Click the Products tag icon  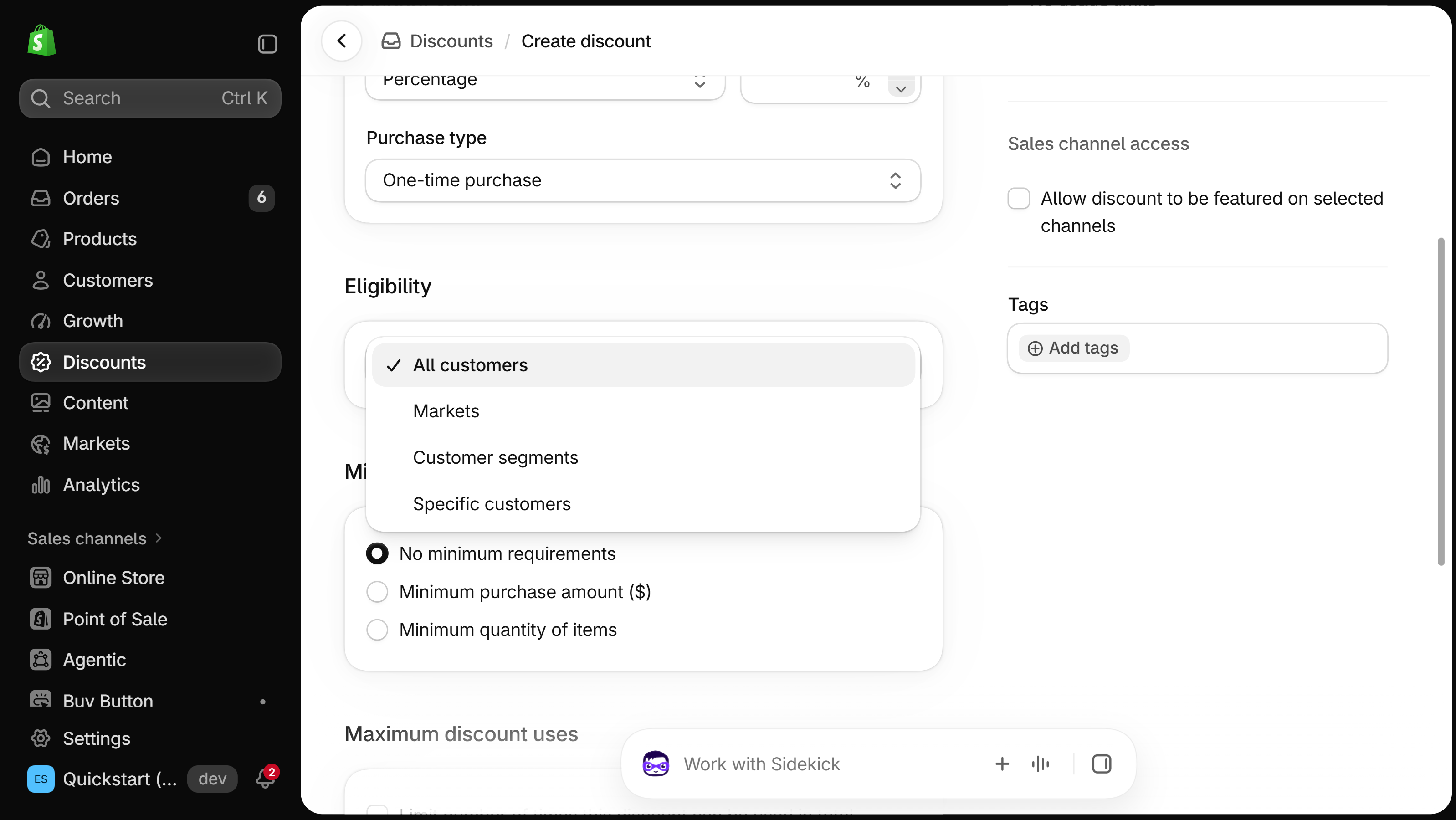point(41,239)
